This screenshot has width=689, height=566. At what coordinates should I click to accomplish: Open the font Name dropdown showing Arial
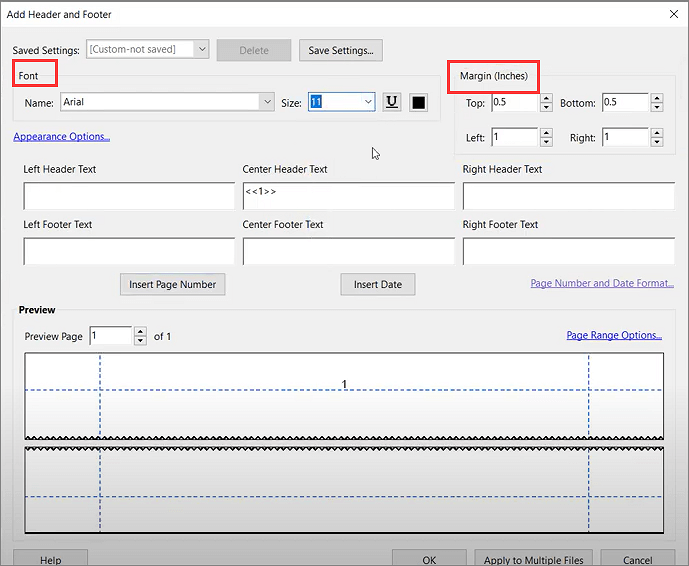pos(266,102)
